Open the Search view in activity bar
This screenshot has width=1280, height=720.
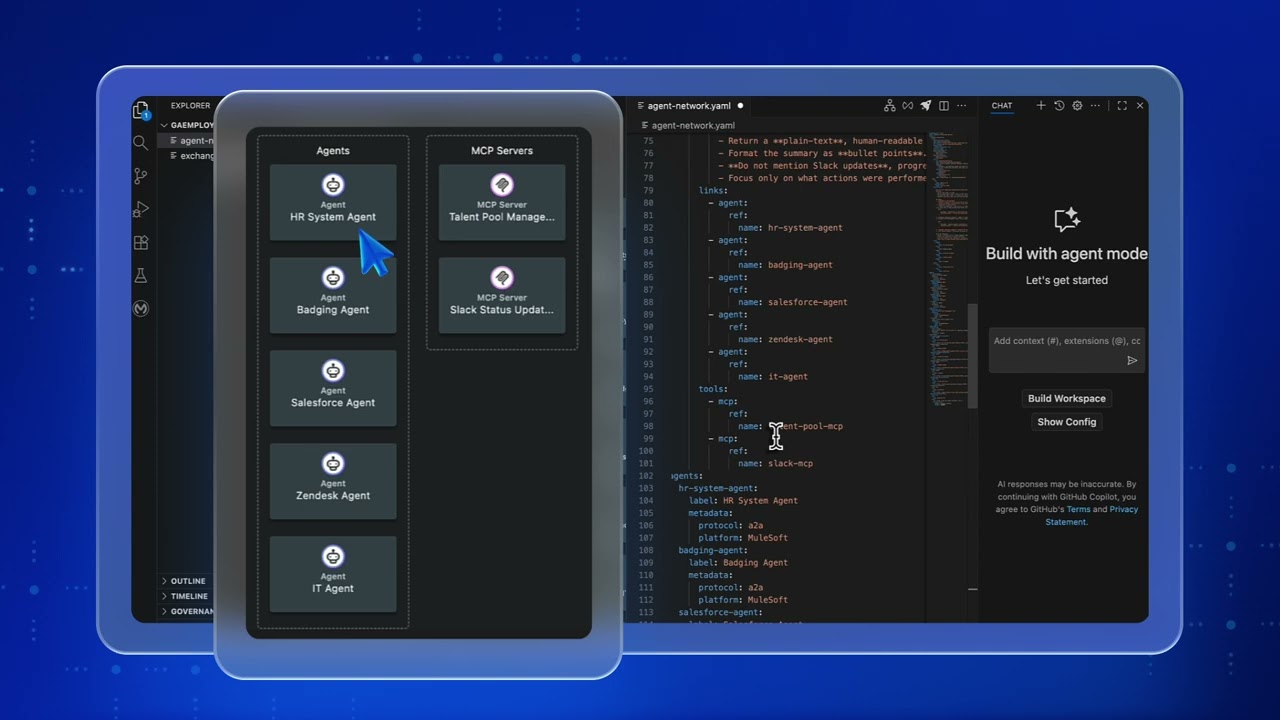coord(141,143)
